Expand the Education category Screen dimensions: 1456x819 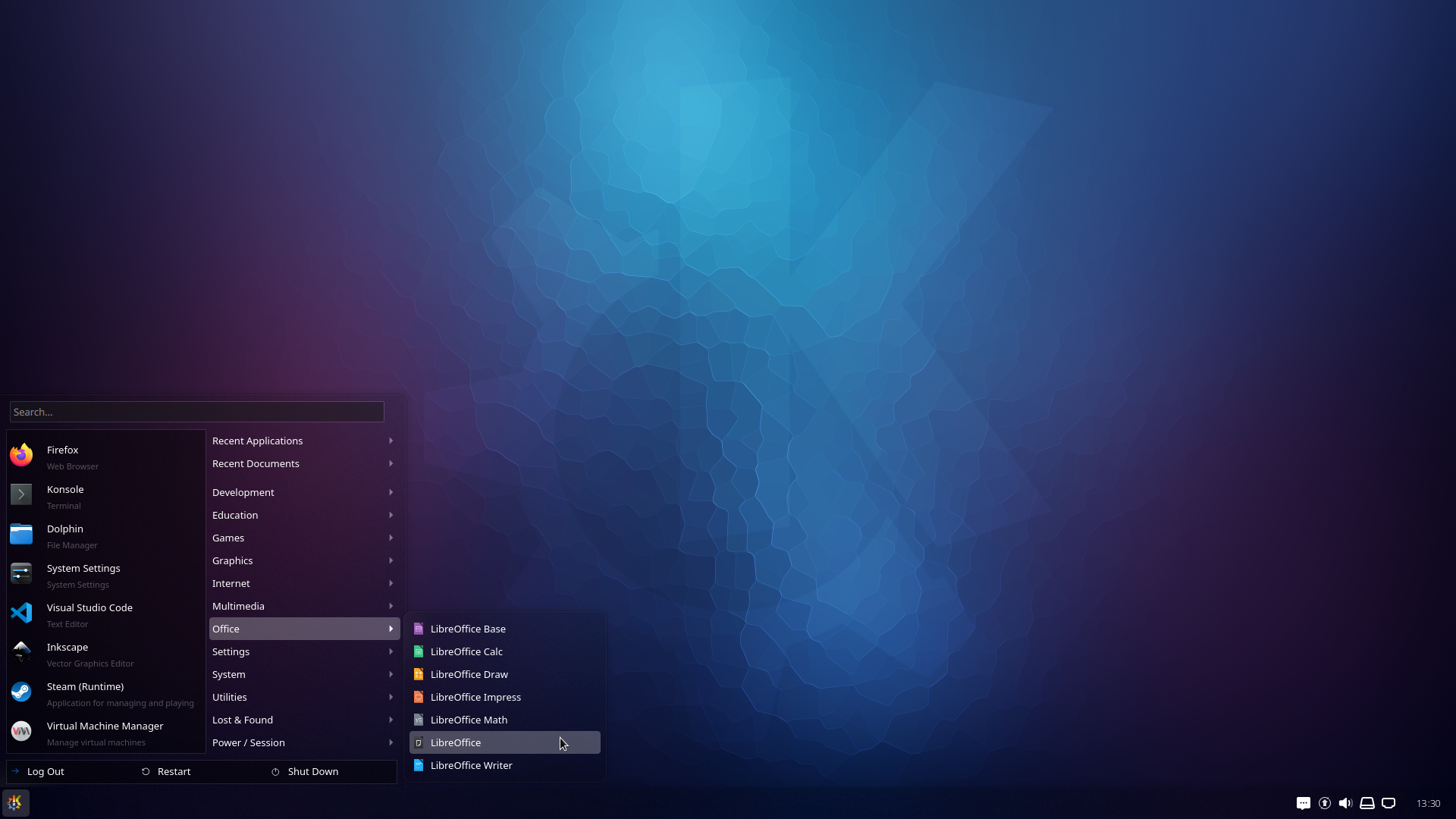coord(304,515)
